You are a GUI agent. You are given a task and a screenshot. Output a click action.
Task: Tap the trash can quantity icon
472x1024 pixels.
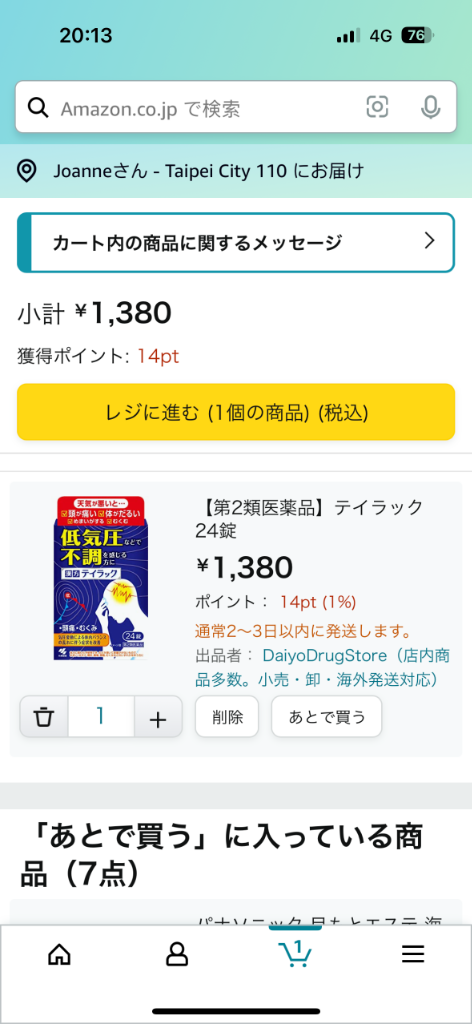coord(44,717)
